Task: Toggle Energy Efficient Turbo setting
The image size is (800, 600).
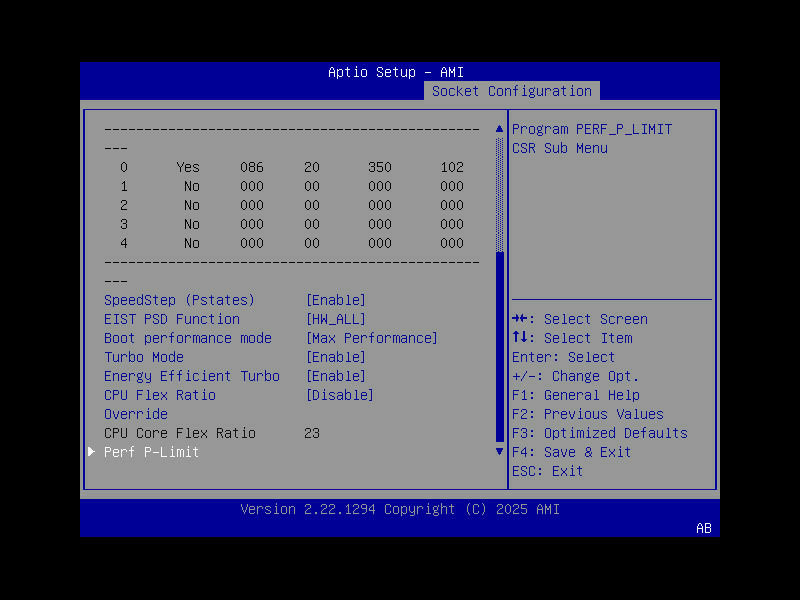Action: coord(336,375)
